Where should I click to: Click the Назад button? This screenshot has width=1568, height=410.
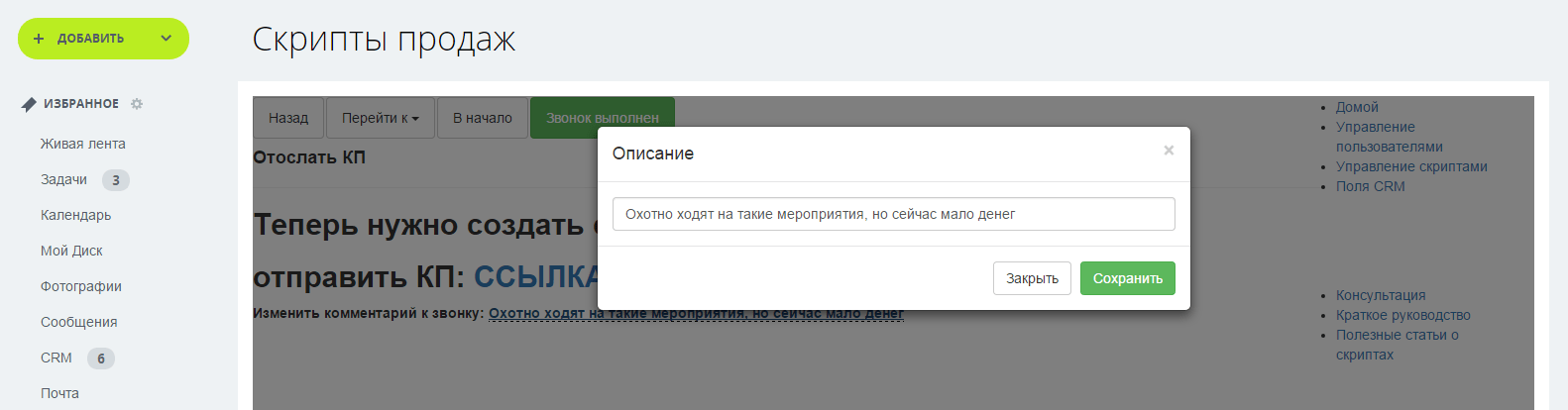tap(288, 118)
